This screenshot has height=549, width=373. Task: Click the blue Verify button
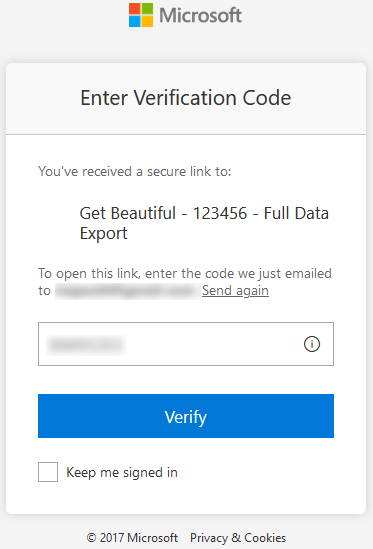[x=186, y=416]
